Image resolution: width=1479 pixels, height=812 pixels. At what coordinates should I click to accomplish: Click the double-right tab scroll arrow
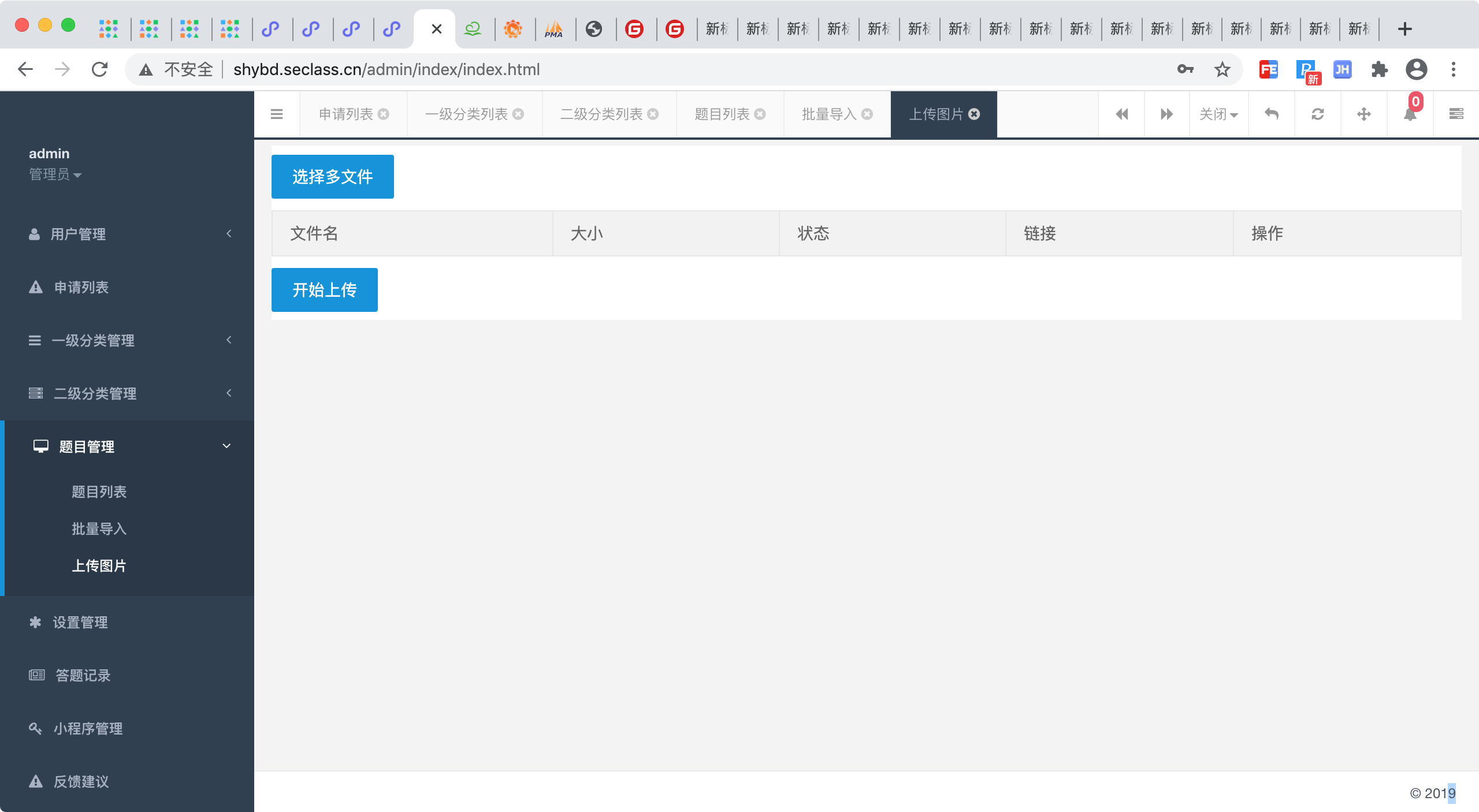(x=1166, y=114)
